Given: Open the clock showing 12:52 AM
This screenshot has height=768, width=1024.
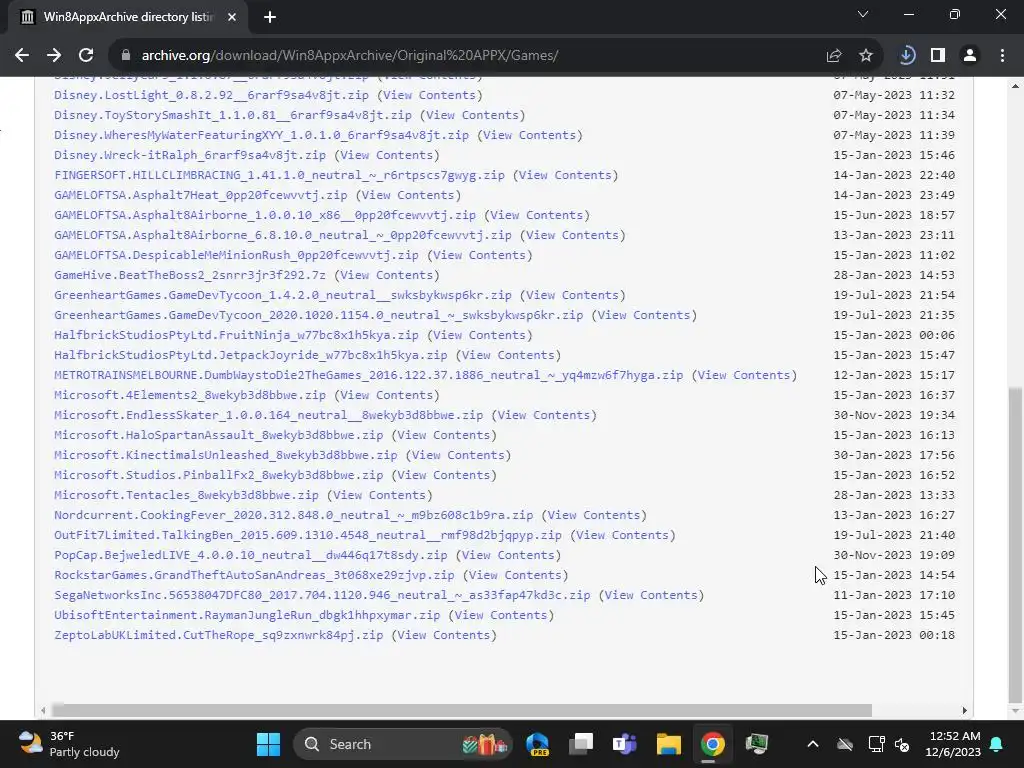Looking at the screenshot, I should pyautogui.click(x=953, y=744).
